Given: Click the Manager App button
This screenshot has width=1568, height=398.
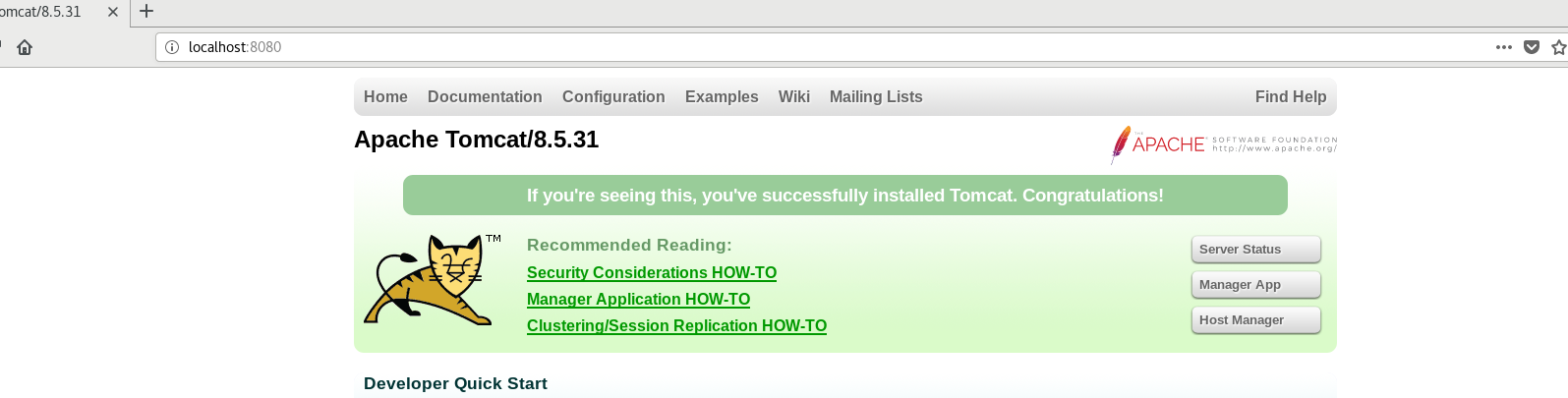Looking at the screenshot, I should point(1256,285).
